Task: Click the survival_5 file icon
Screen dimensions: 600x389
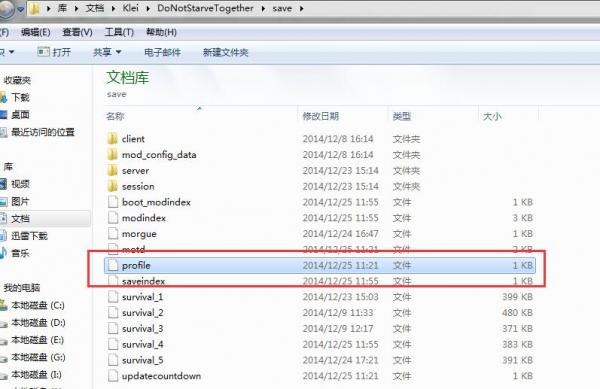Action: pos(113,360)
